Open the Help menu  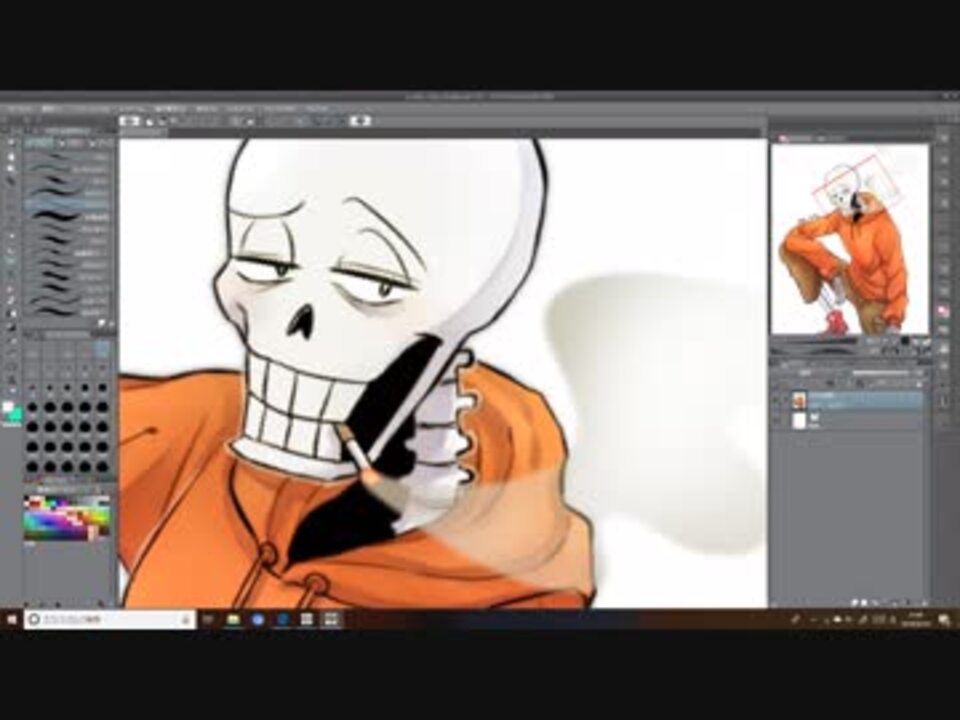(x=317, y=108)
